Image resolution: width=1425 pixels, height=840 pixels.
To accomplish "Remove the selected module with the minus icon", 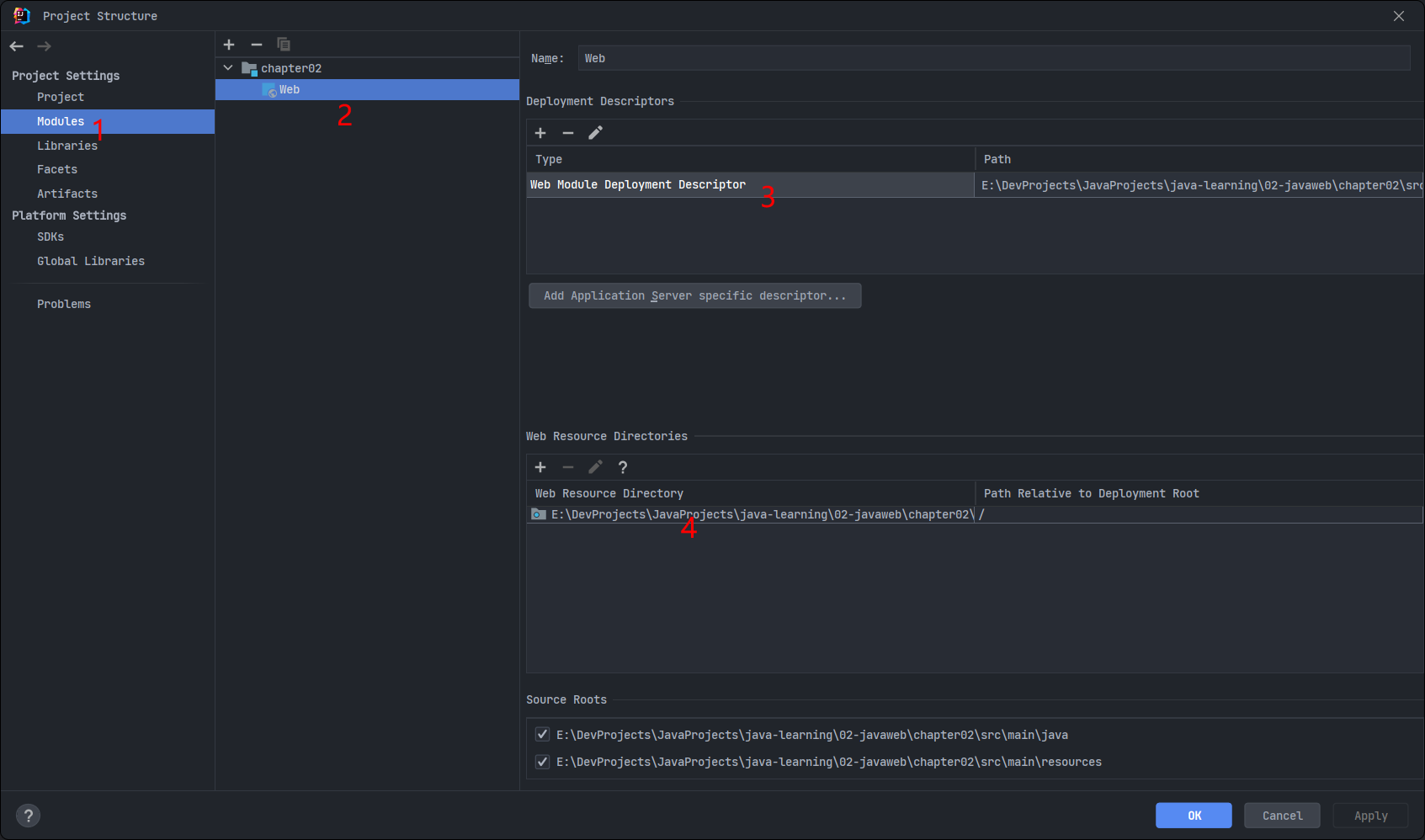I will point(257,45).
